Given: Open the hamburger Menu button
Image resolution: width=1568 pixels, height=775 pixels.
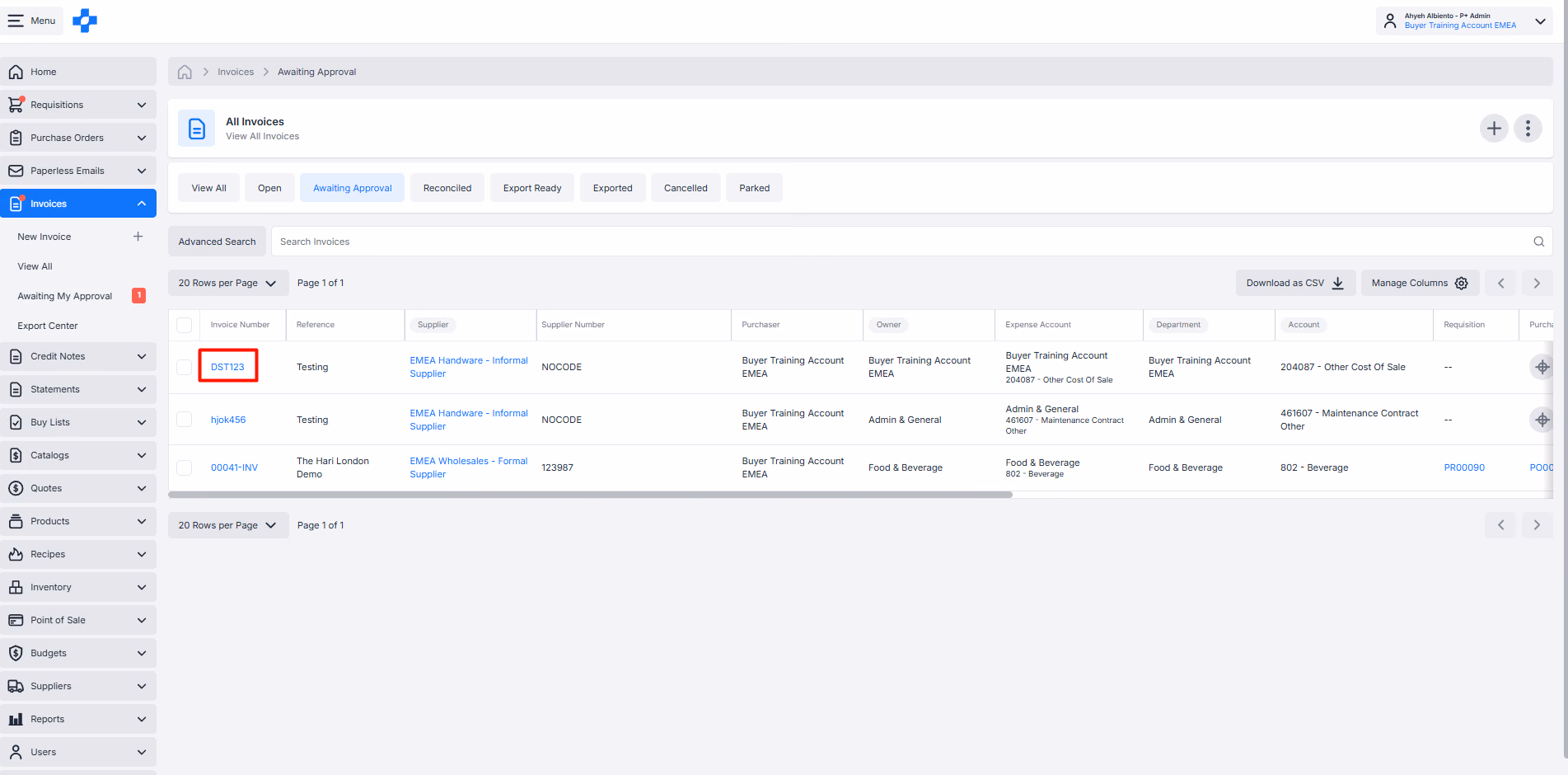Looking at the screenshot, I should tap(32, 21).
